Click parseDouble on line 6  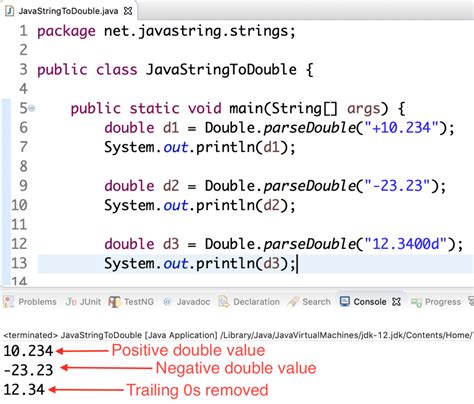(310, 128)
